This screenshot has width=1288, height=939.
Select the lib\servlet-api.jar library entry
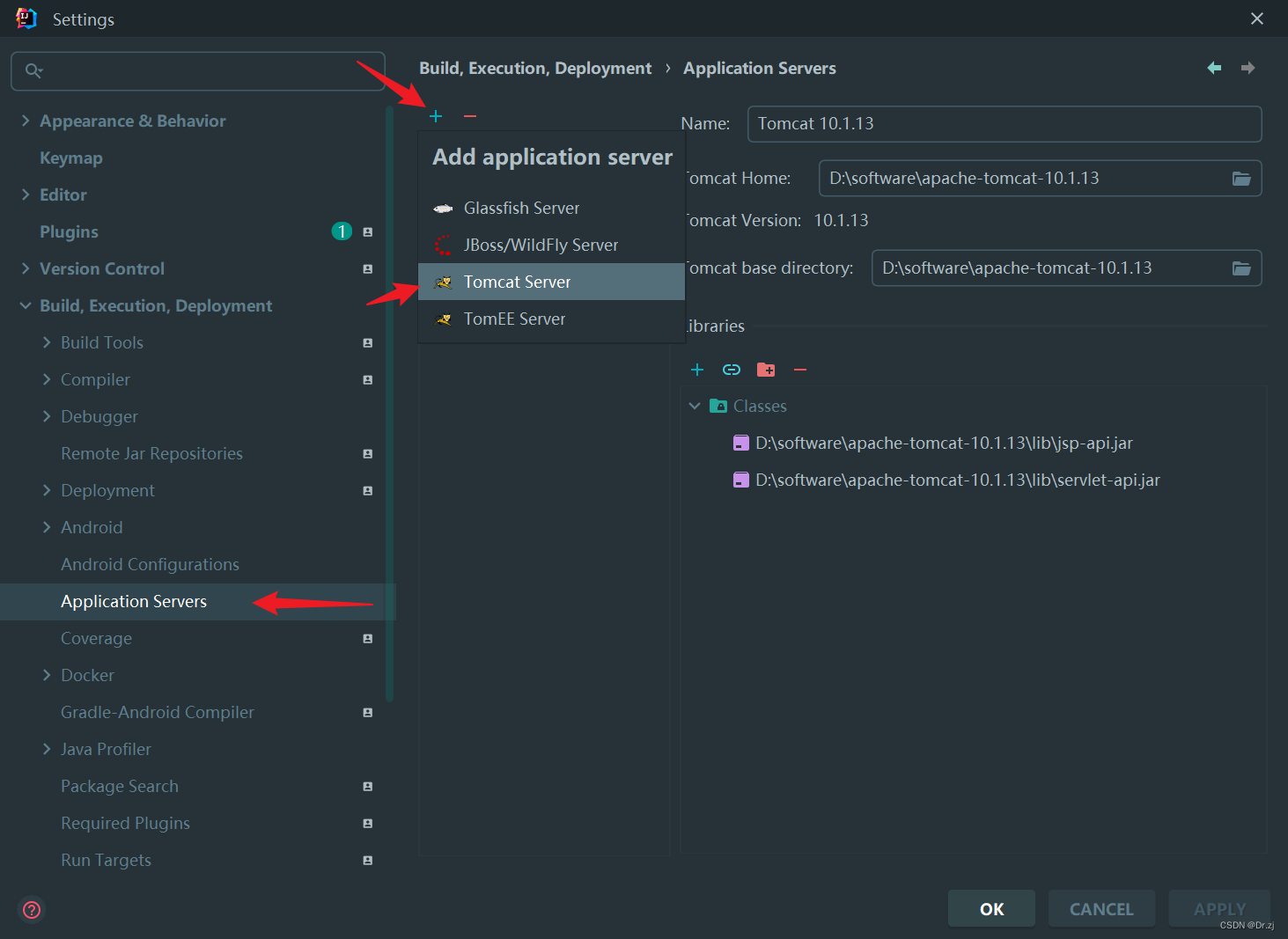click(x=958, y=480)
